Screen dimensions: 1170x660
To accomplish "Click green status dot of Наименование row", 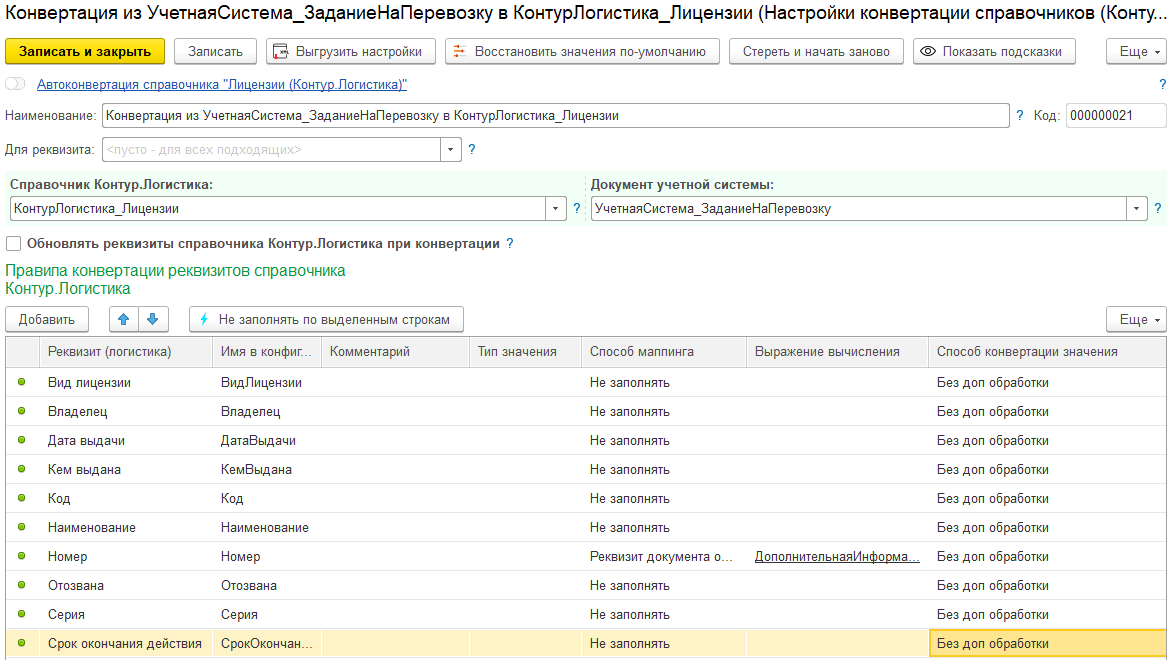I will (x=22, y=527).
